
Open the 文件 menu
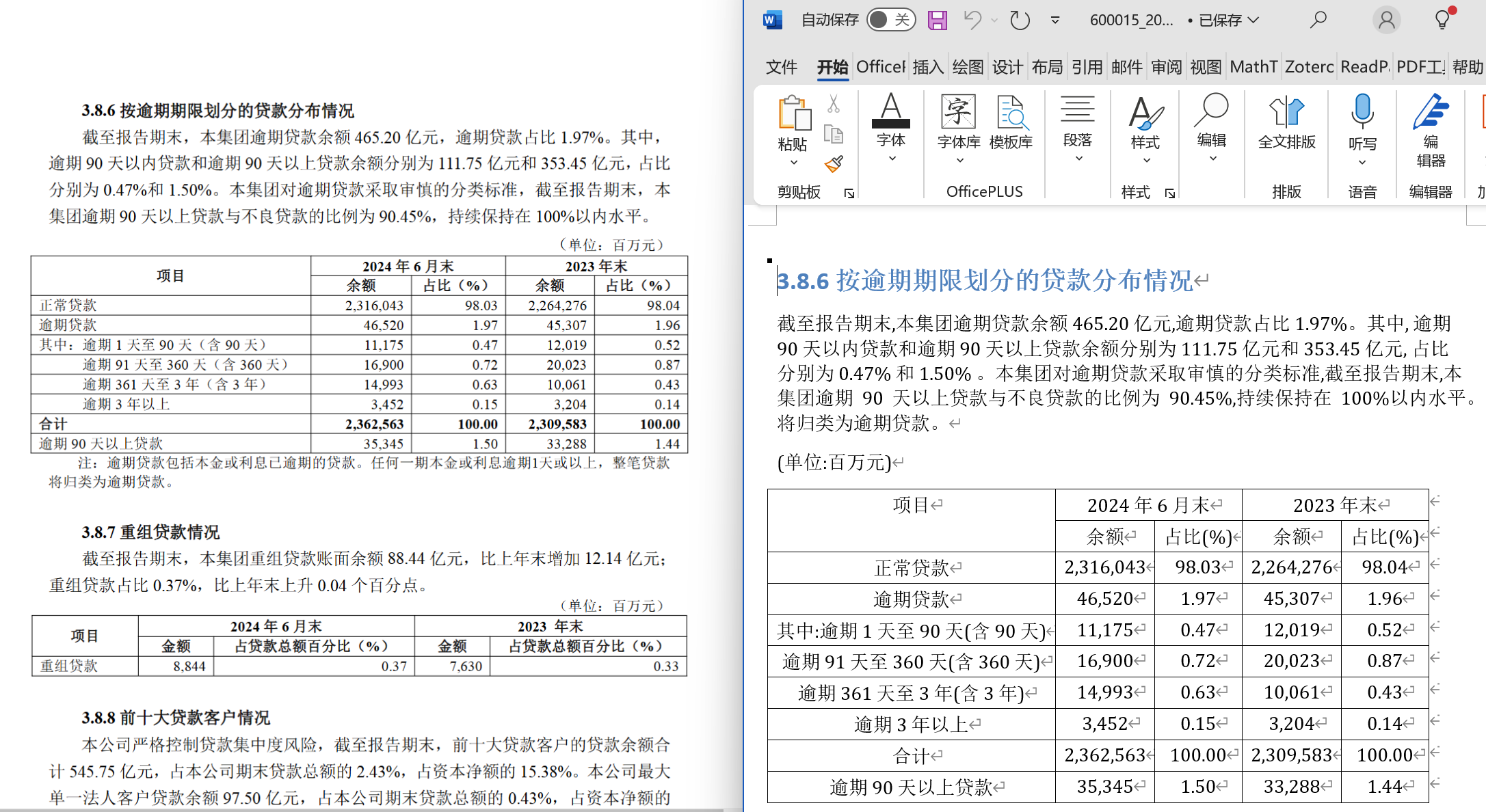tap(782, 67)
